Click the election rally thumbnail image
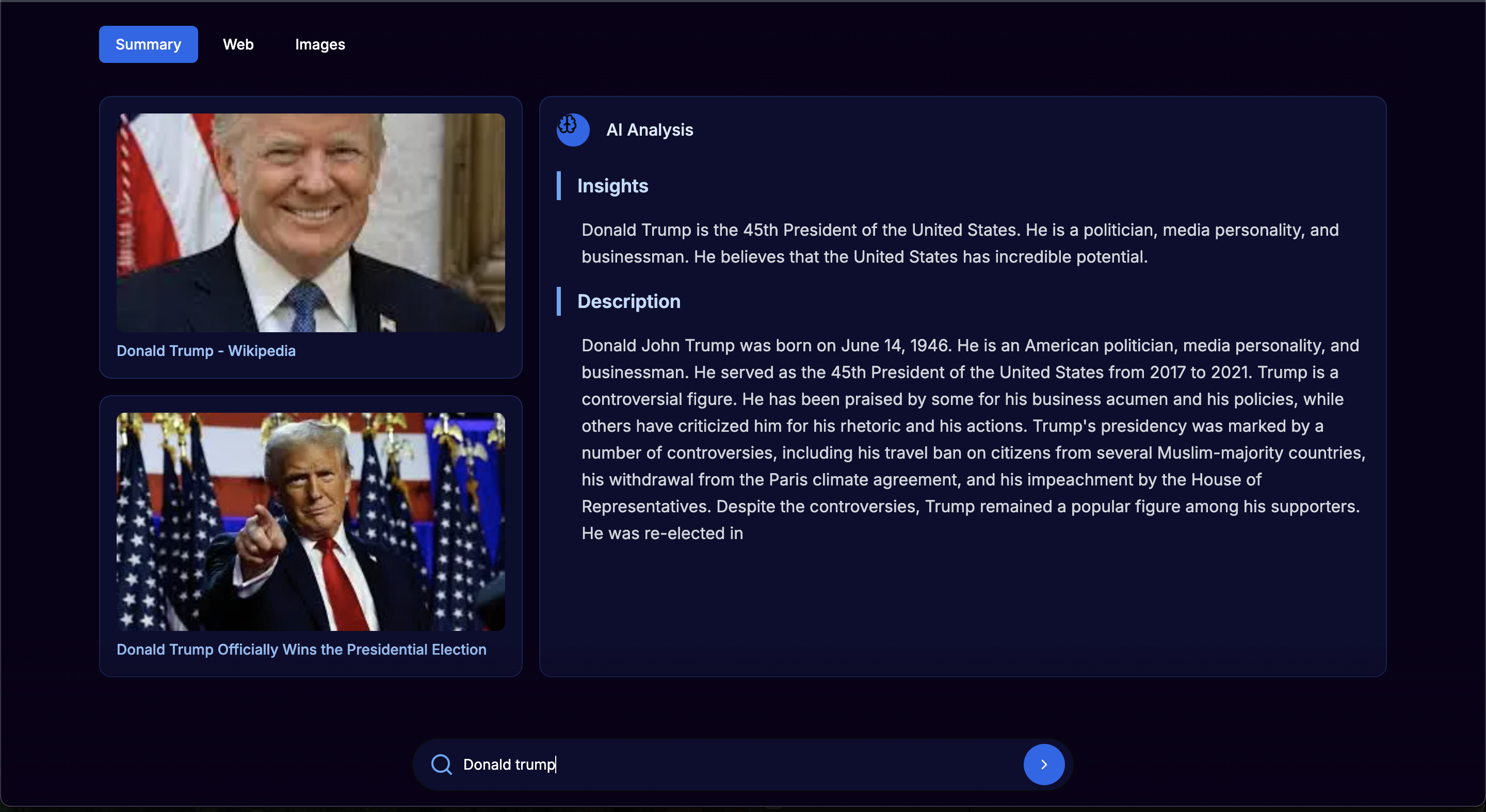Image resolution: width=1486 pixels, height=812 pixels. point(310,522)
